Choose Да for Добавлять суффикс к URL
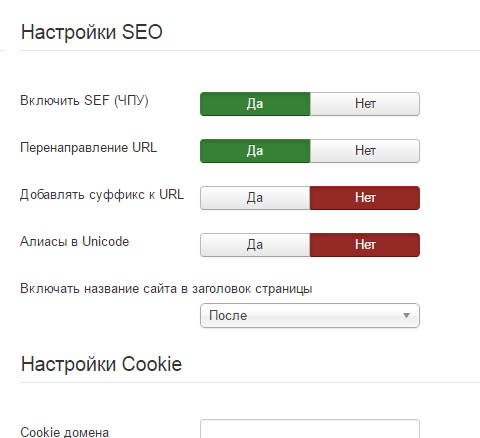Viewport: 480px width, 438px height. tap(255, 198)
